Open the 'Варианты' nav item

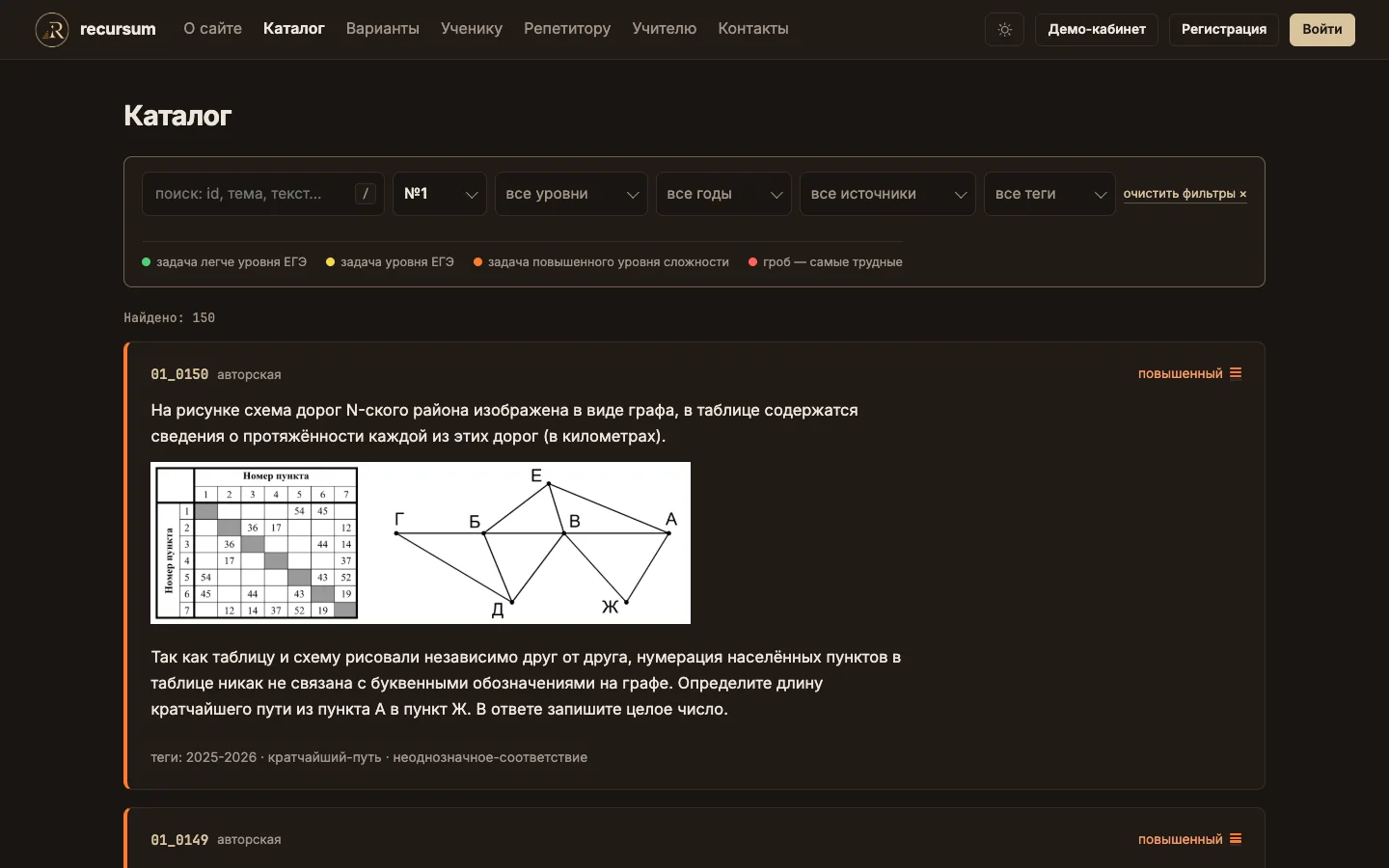[x=383, y=29]
